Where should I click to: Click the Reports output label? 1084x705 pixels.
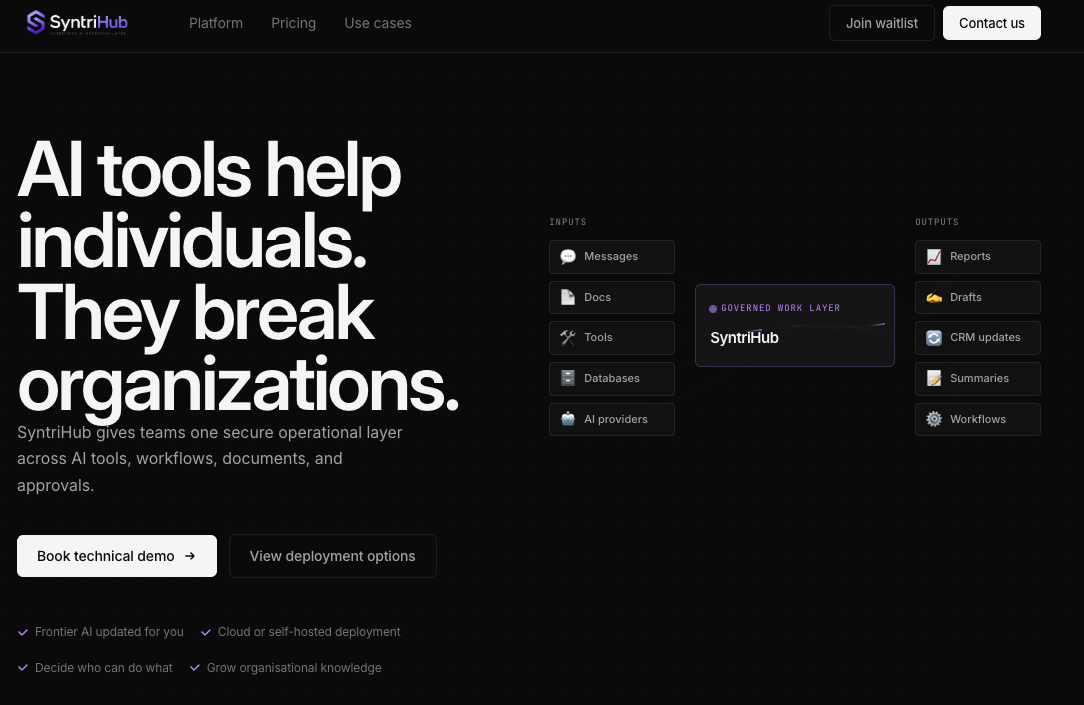pyautogui.click(x=970, y=256)
